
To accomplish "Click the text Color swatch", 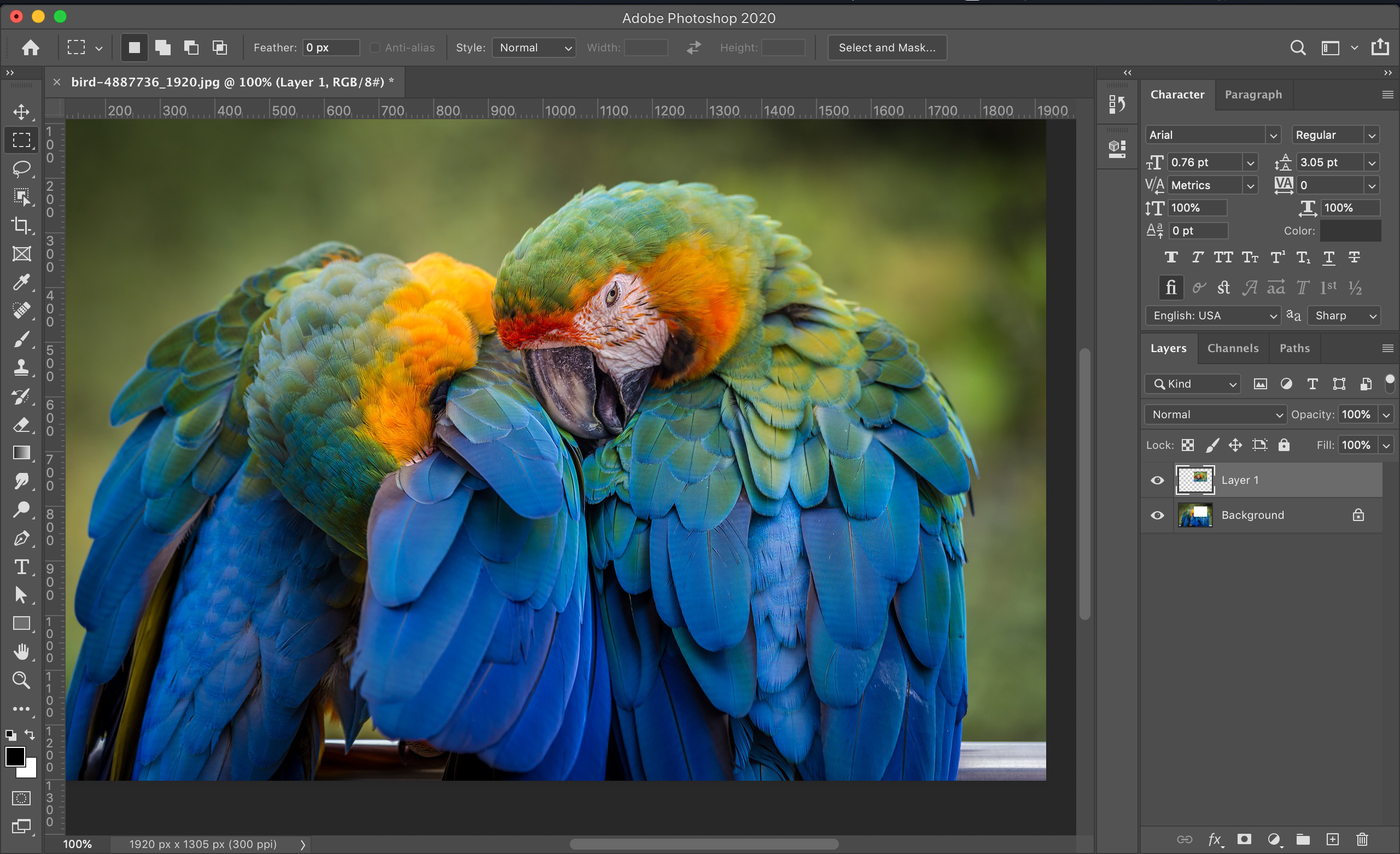I will (1350, 231).
